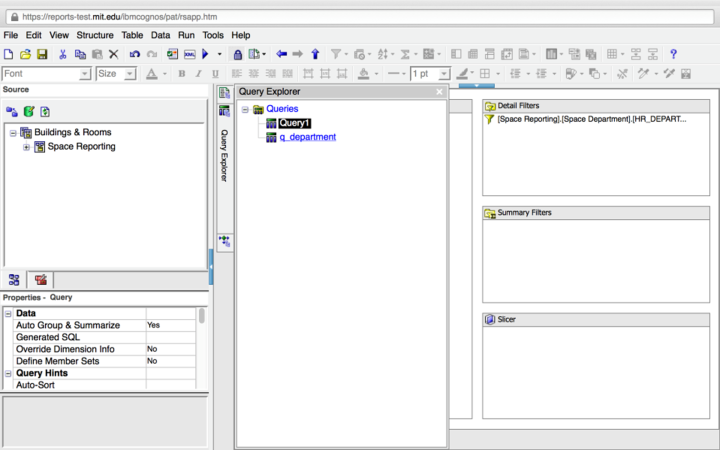Open the Structure menu

tap(95, 35)
